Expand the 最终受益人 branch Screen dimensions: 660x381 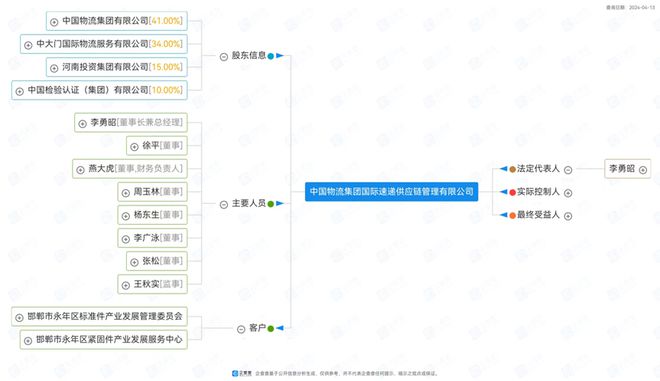(568, 216)
